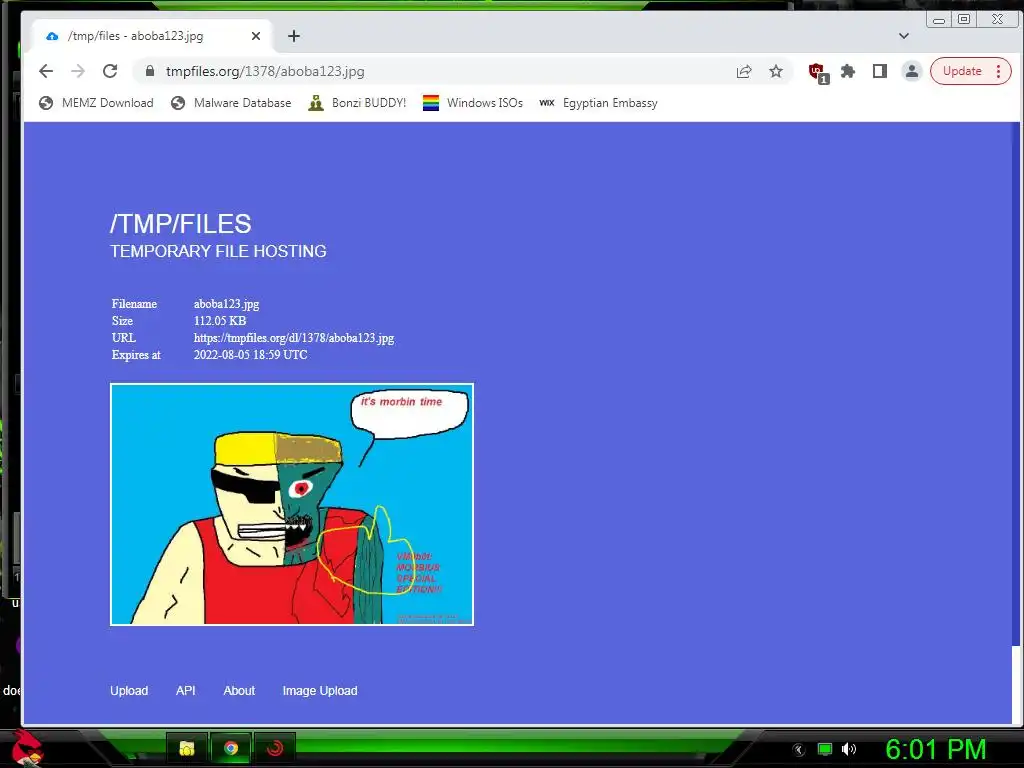Go back to the previous page
The width and height of the screenshot is (1024, 768).
click(x=46, y=71)
